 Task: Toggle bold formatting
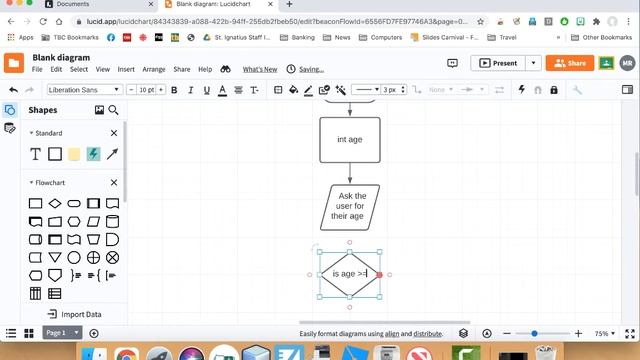[174, 90]
